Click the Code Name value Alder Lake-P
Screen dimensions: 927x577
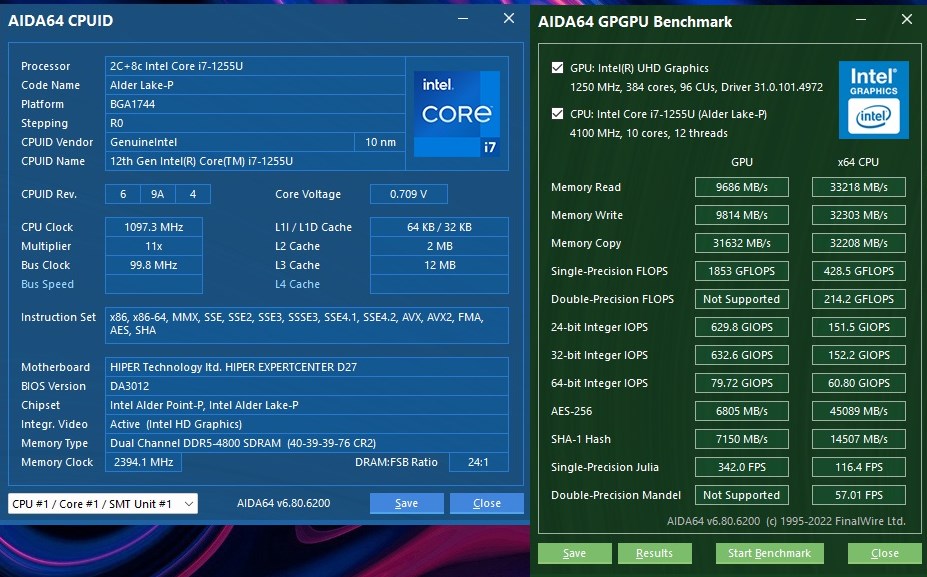click(x=255, y=85)
